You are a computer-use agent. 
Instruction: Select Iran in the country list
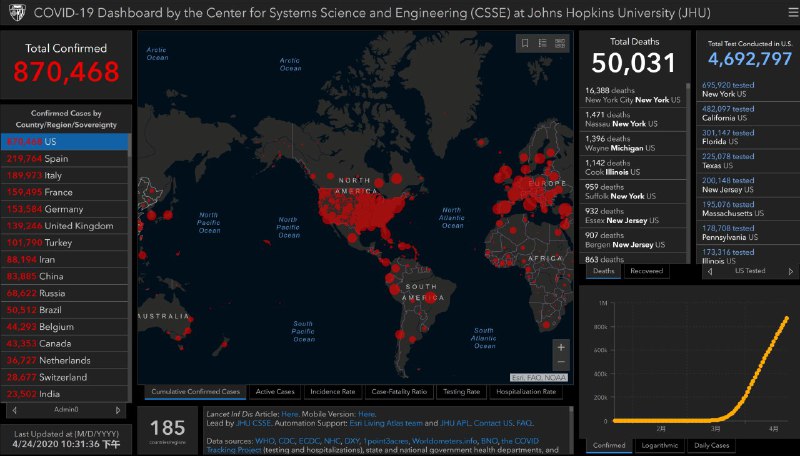tap(64, 260)
